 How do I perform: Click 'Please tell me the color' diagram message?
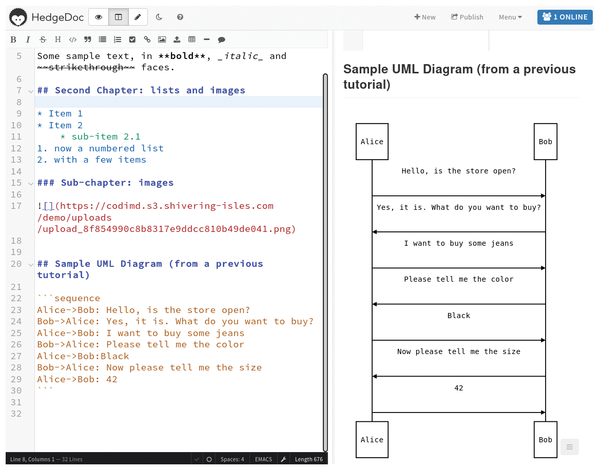coord(458,279)
